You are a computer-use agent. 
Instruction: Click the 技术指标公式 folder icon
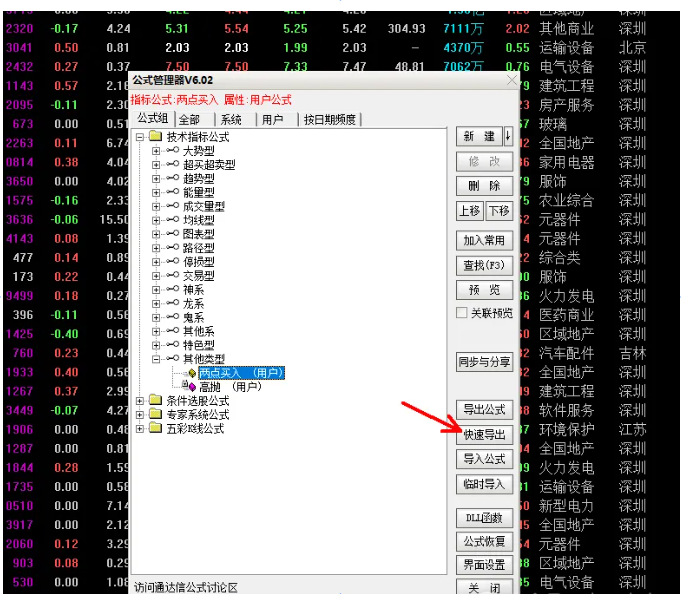click(155, 136)
